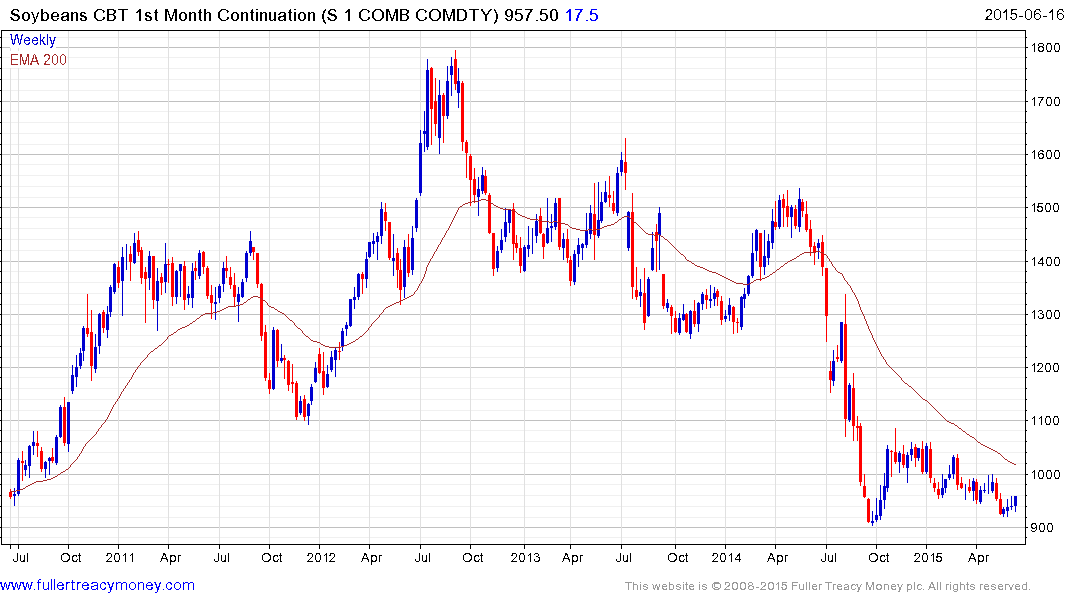Screen dimensions: 1075x600
Task: Click the 1000 price axis label
Action: pyautogui.click(x=1046, y=475)
